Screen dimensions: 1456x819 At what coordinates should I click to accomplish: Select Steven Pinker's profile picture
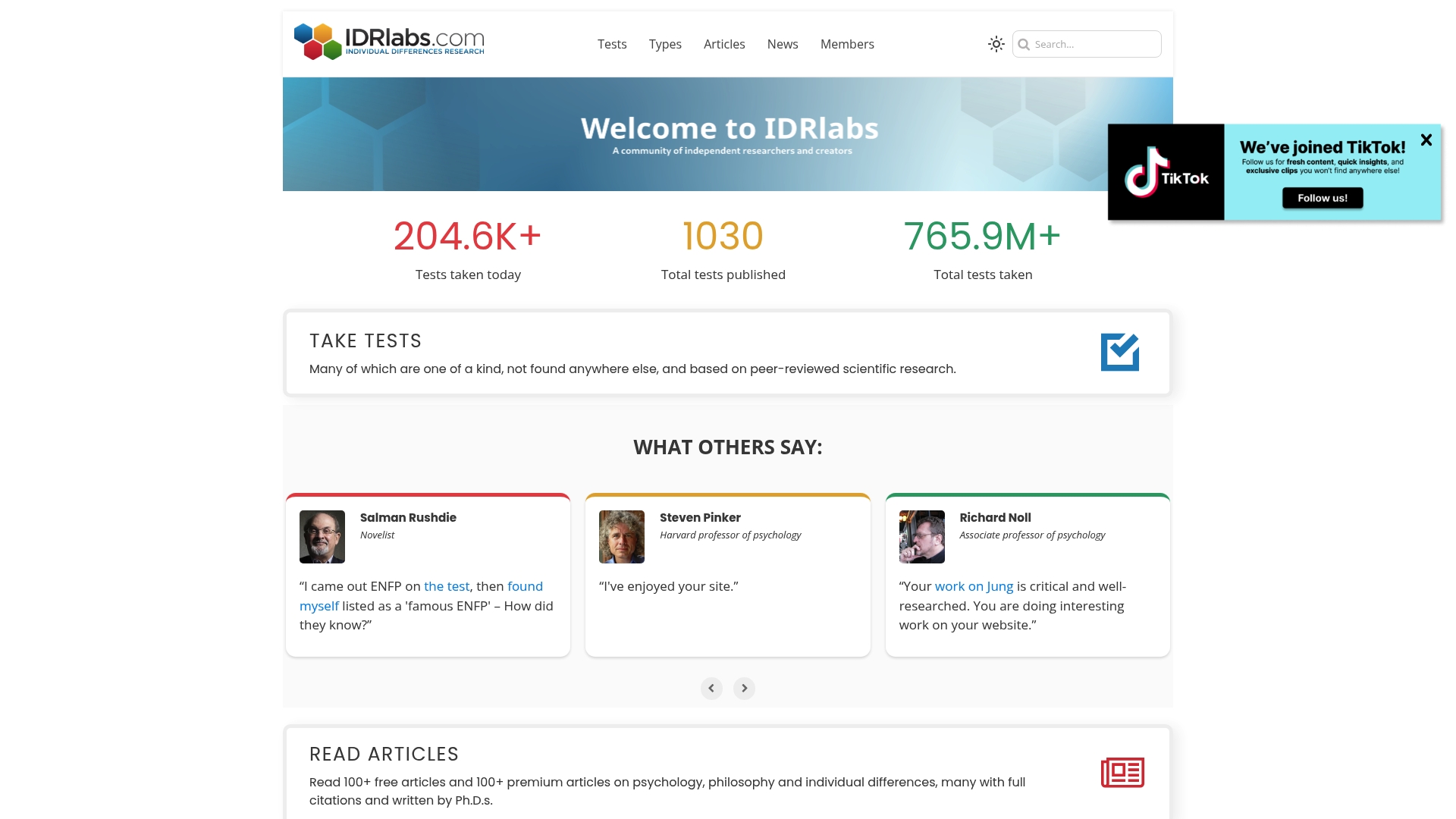[x=621, y=536]
